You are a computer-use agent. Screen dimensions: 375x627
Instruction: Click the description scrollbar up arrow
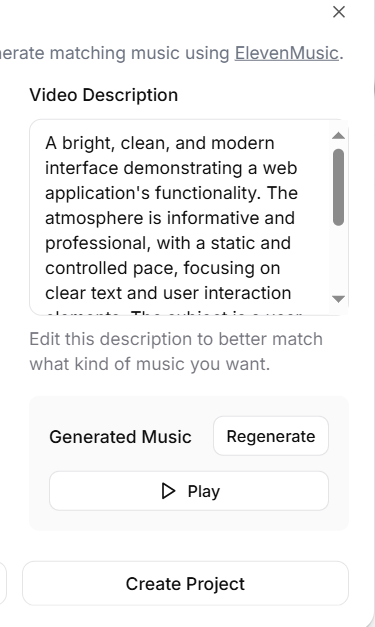click(x=339, y=136)
